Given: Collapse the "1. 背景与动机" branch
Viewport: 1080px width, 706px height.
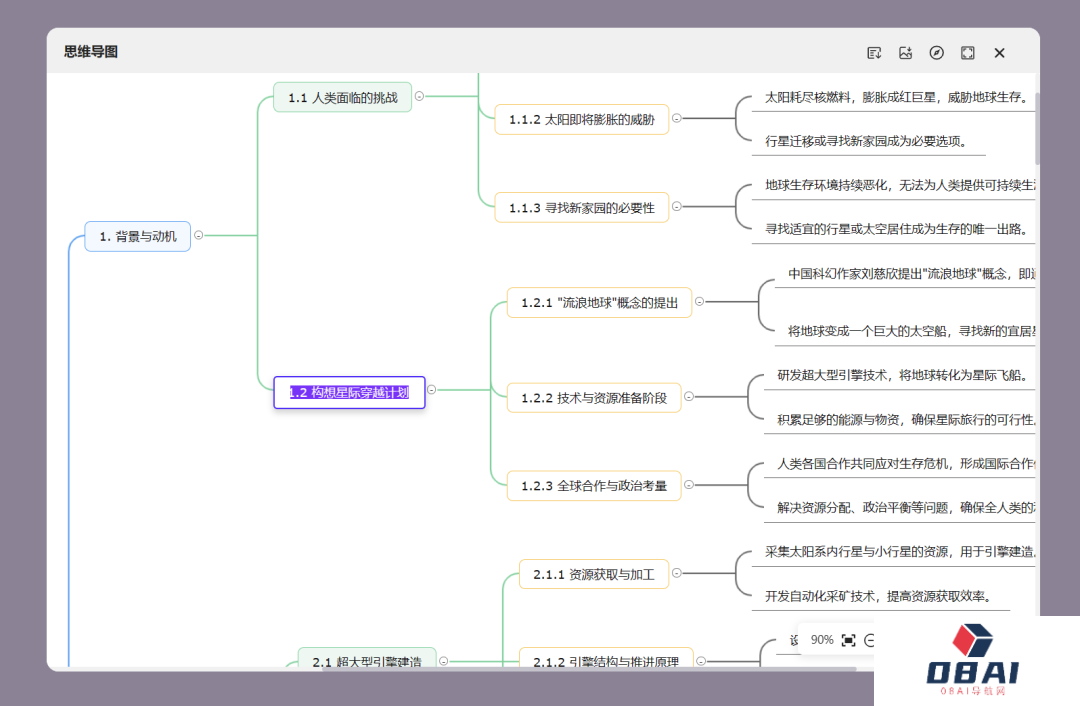Looking at the screenshot, I should (198, 236).
